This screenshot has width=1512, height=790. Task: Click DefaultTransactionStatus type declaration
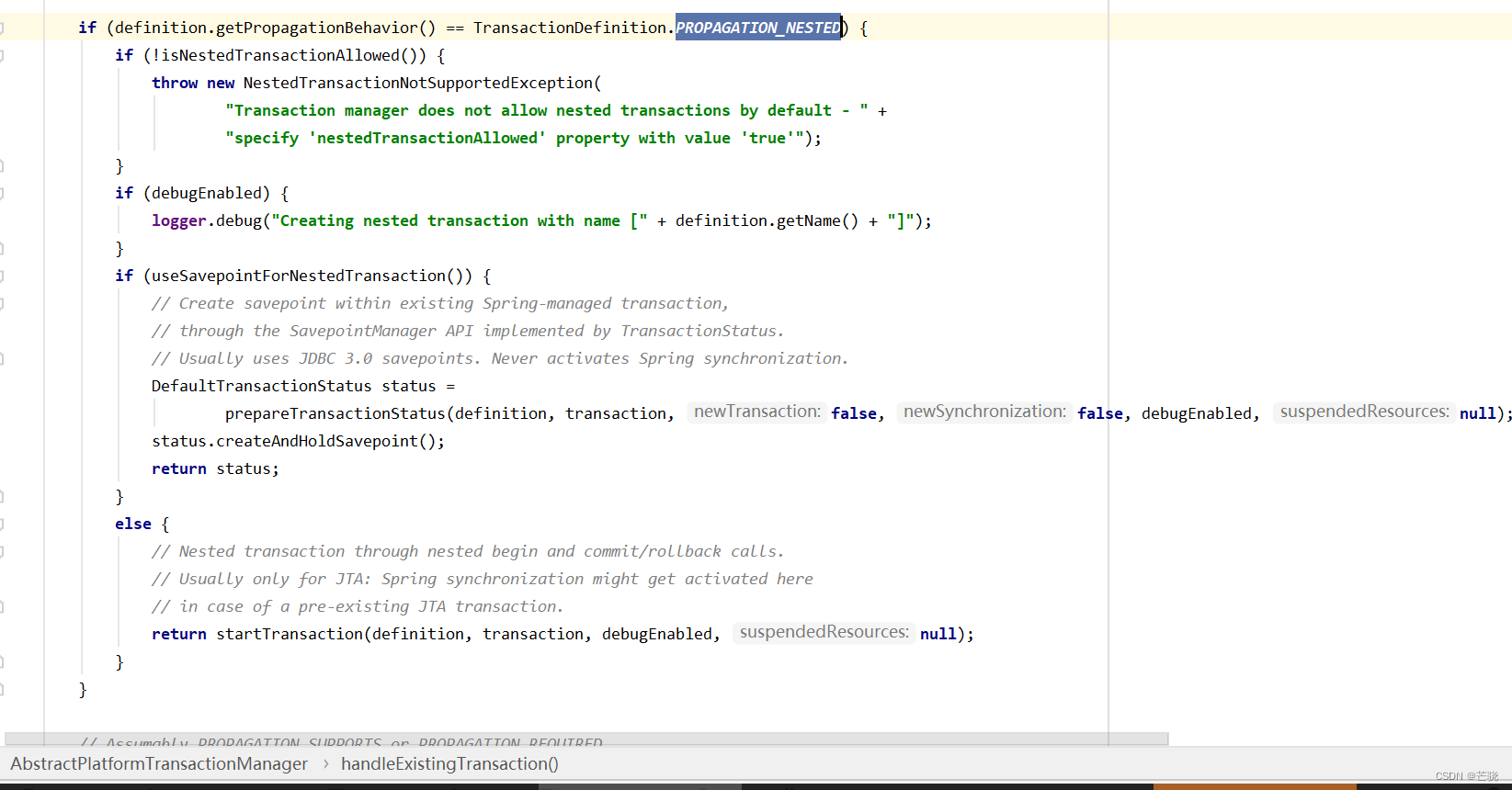(262, 386)
